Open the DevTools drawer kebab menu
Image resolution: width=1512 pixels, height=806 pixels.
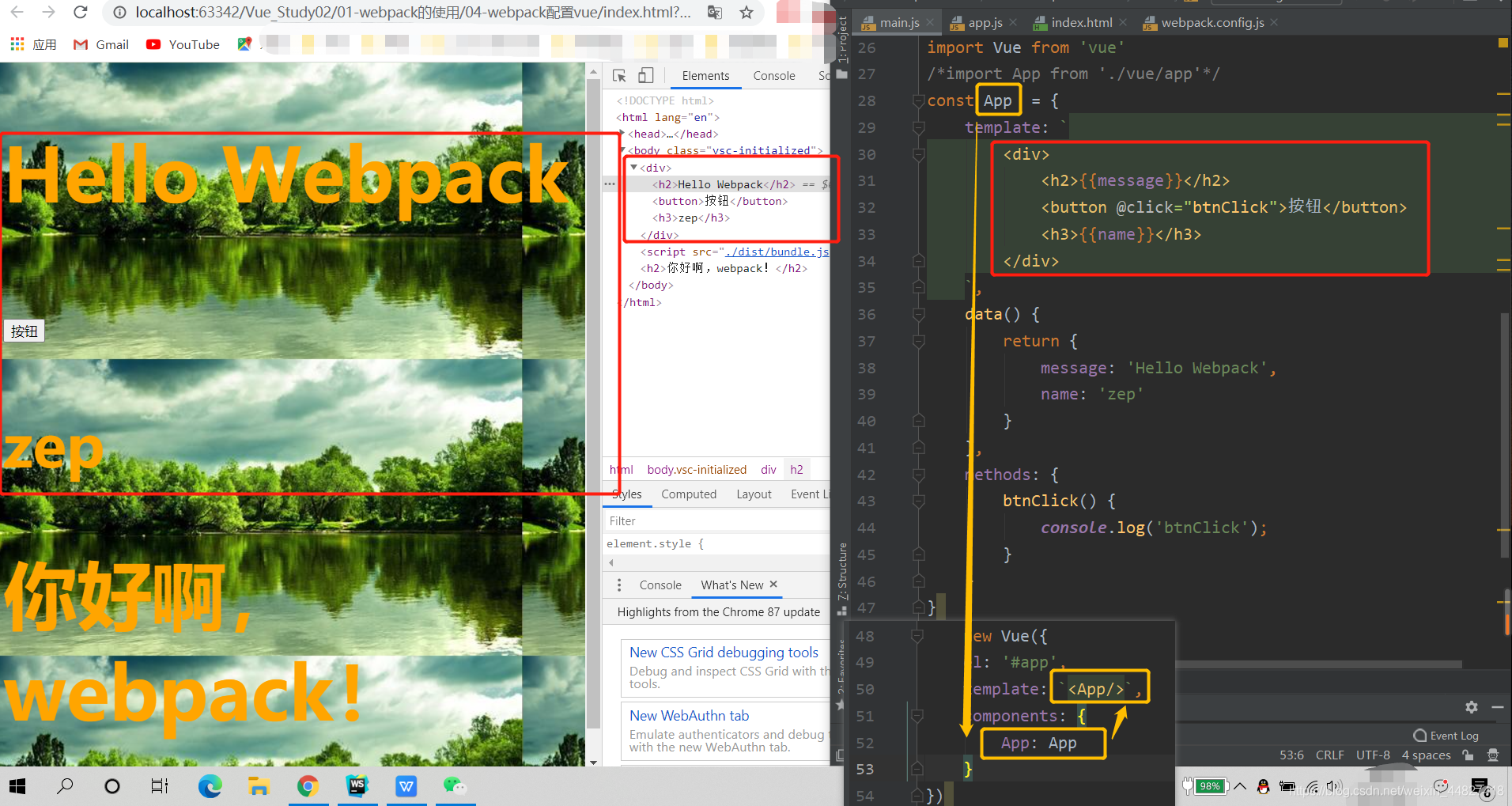[x=618, y=585]
